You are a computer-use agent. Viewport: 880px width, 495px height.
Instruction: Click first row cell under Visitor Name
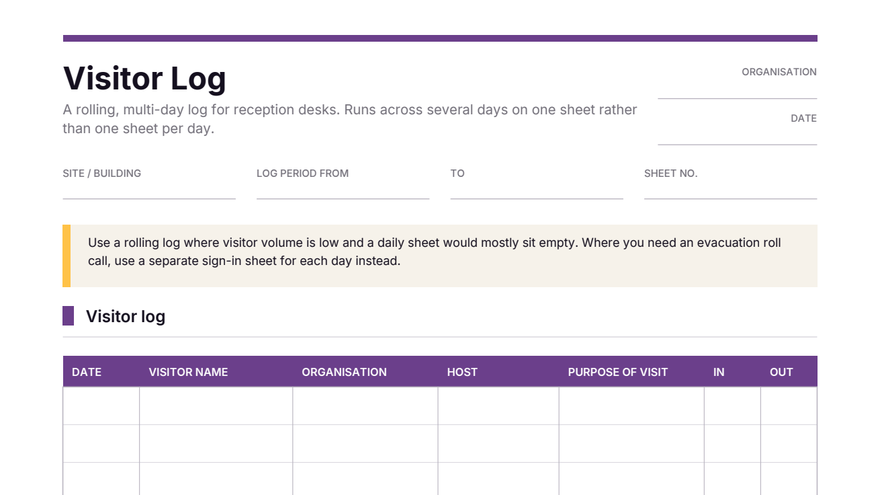pyautogui.click(x=216, y=406)
